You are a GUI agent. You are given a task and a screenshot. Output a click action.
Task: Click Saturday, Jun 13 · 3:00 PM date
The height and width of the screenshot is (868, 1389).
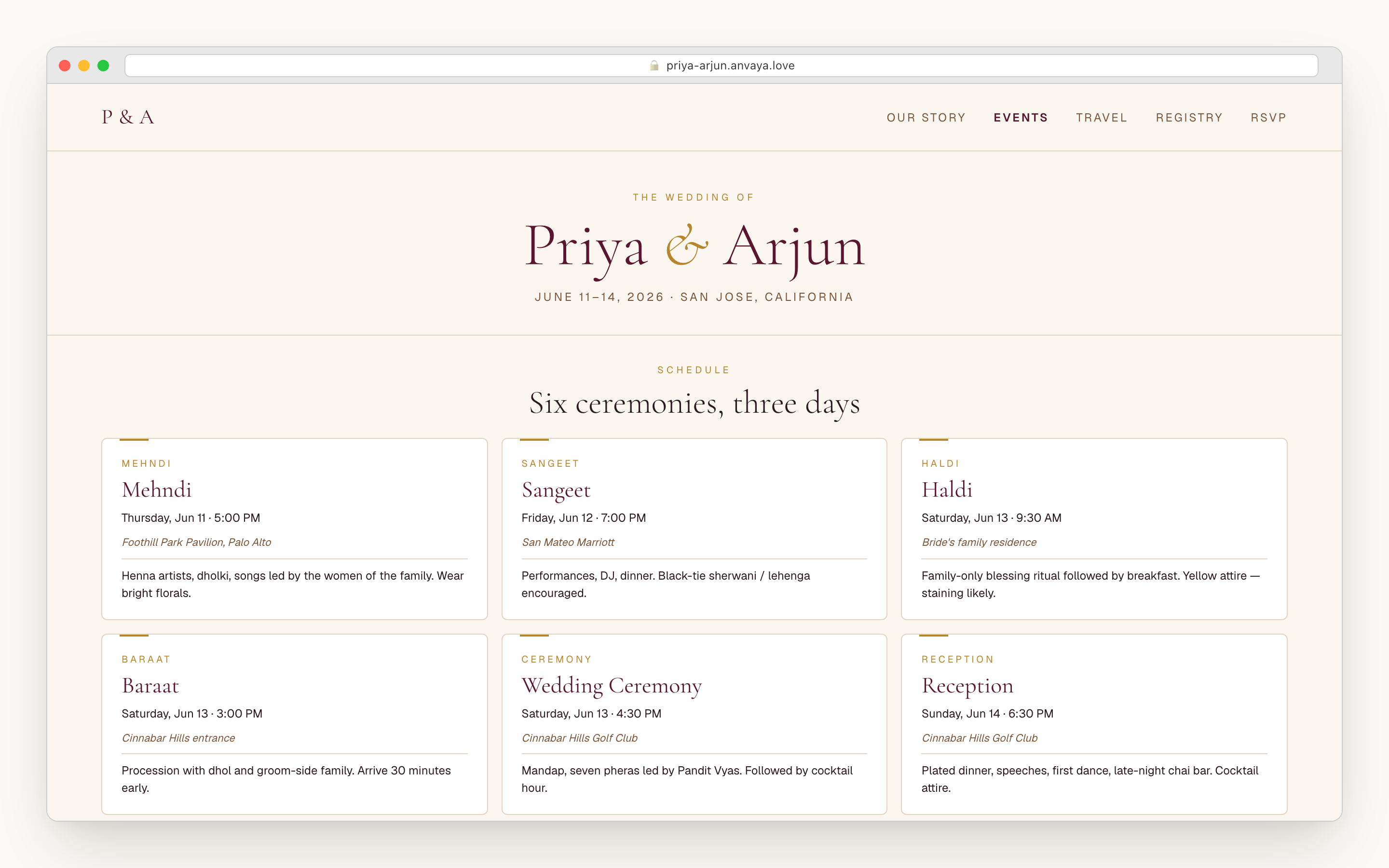click(x=191, y=714)
